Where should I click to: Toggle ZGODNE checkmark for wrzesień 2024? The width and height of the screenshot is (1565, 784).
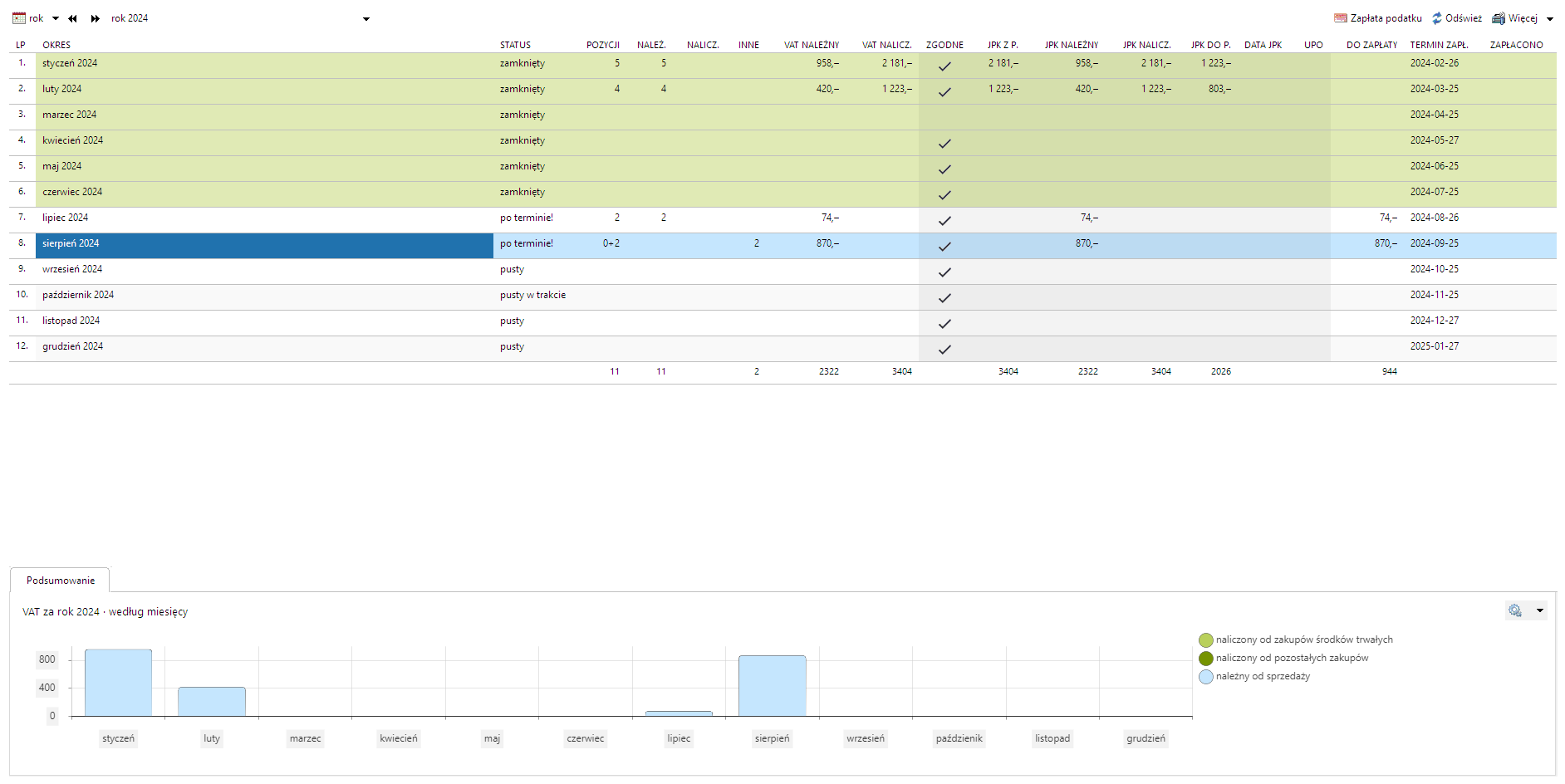pos(944,272)
